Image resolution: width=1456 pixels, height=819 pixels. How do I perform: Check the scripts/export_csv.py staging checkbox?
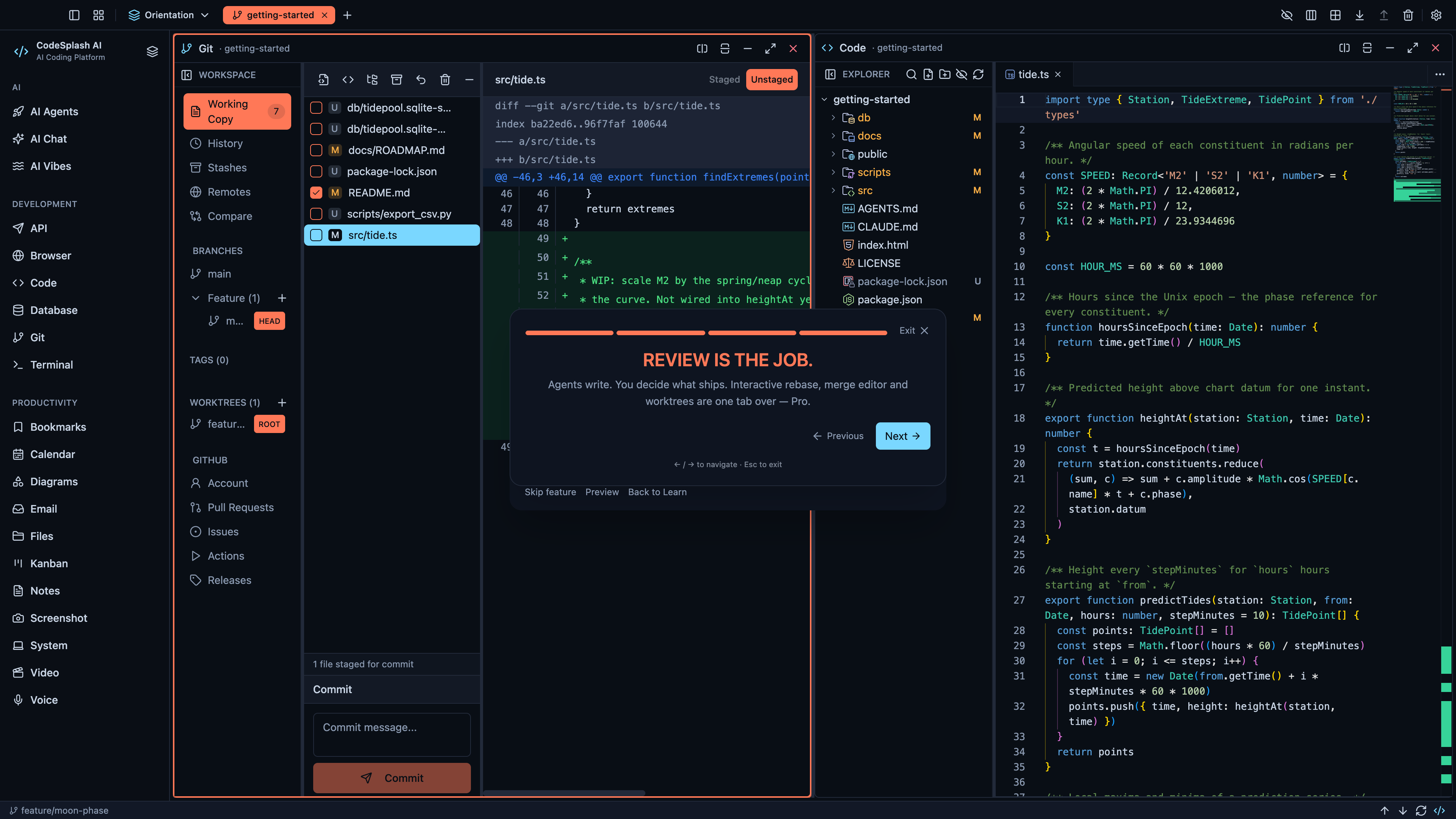(x=316, y=213)
